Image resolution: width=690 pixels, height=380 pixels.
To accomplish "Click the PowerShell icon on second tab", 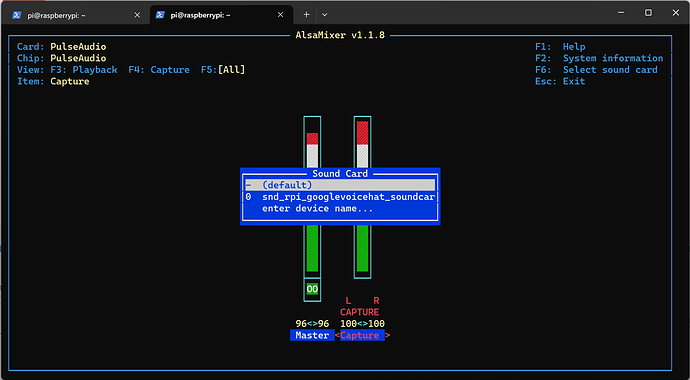I will click(160, 15).
